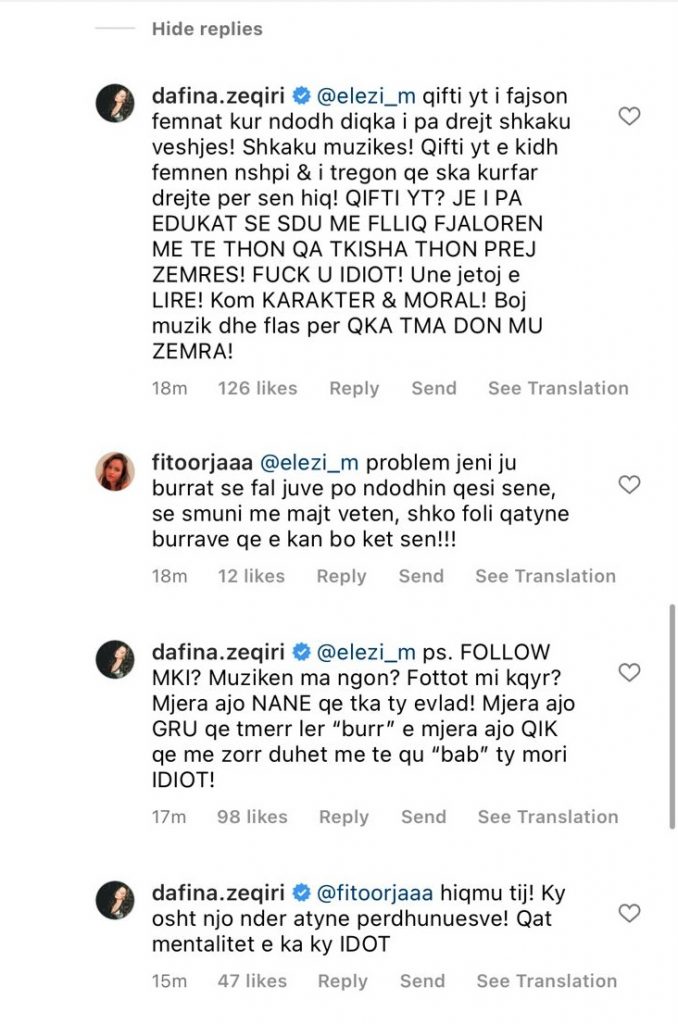Send fitoorjaaa's comment to someone
678x1024 pixels.
421,576
